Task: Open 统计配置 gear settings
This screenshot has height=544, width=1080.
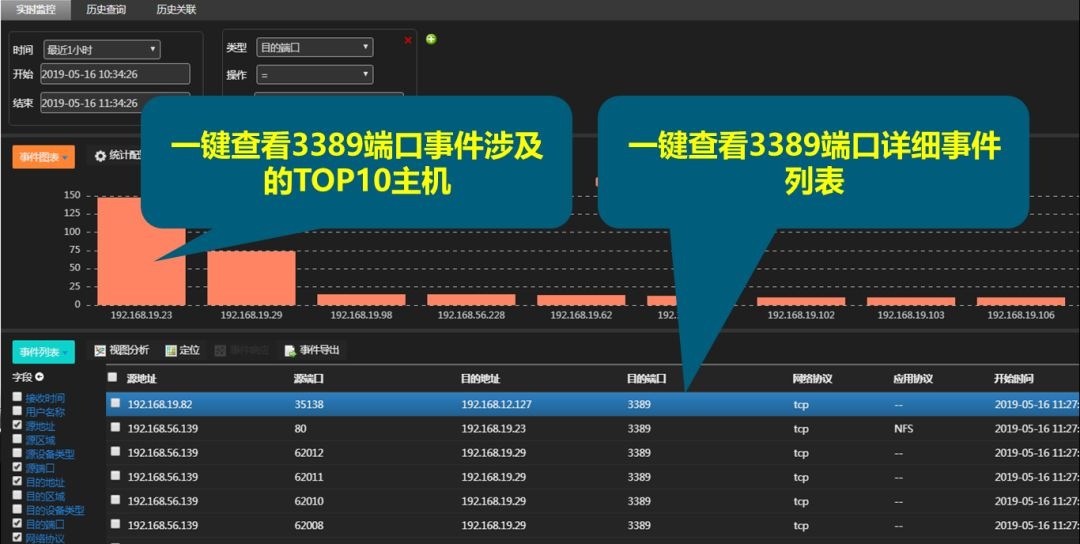Action: (101, 156)
